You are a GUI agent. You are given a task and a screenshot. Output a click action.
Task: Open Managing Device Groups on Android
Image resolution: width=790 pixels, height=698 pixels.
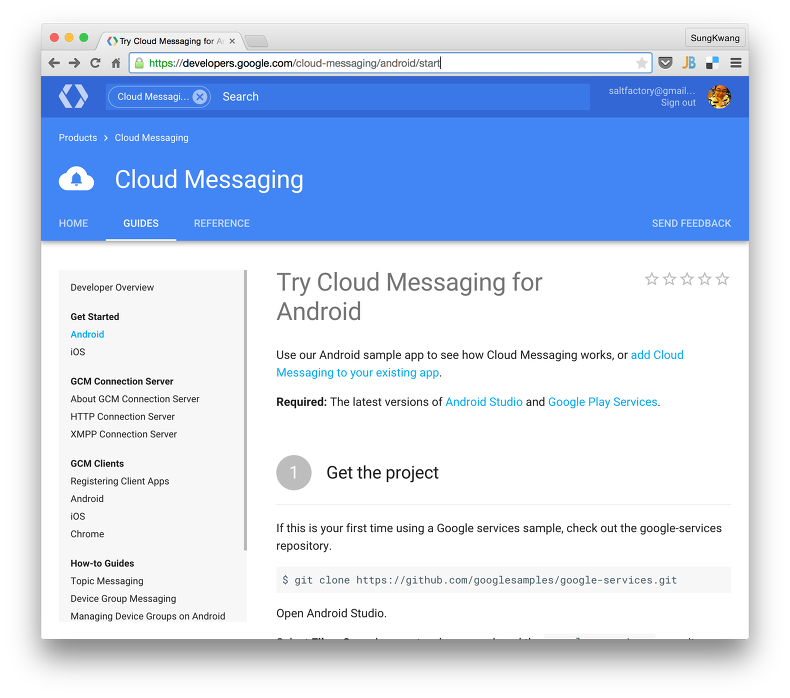[x=148, y=616]
